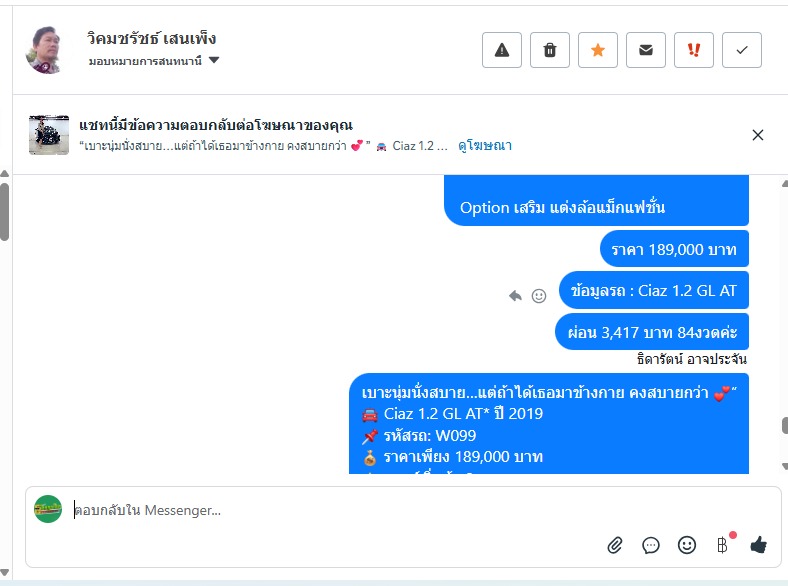Open the Baht payment request icon

point(722,545)
